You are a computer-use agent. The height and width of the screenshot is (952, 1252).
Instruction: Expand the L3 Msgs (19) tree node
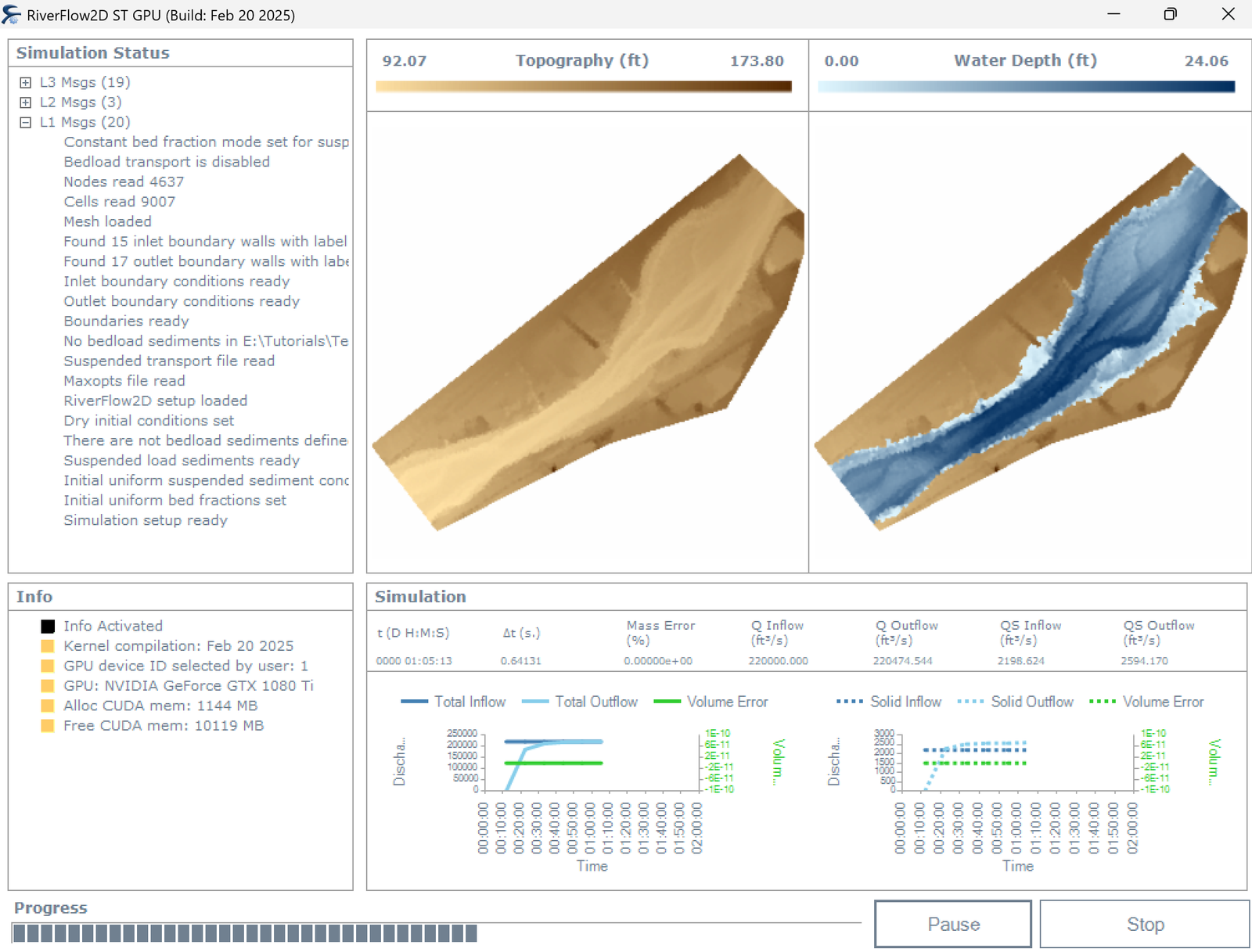pos(26,82)
